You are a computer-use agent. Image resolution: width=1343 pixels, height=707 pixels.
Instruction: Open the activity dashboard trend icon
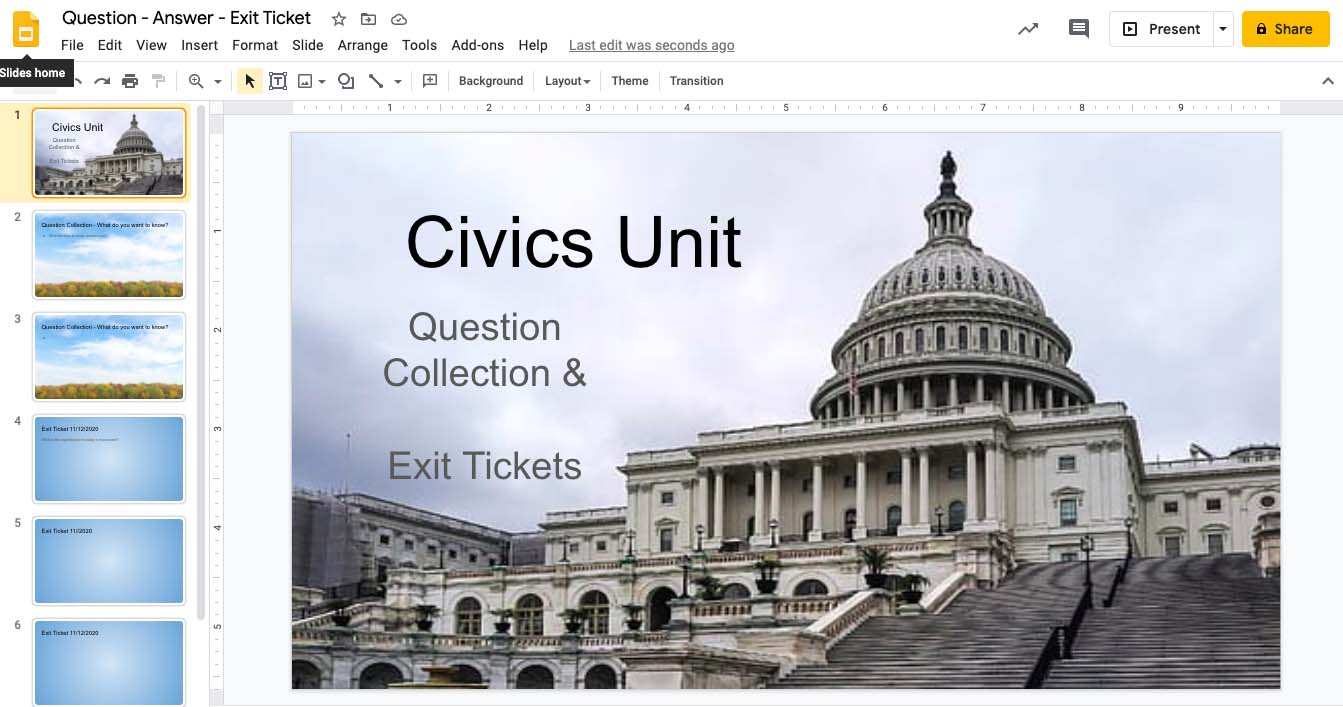click(x=1028, y=29)
